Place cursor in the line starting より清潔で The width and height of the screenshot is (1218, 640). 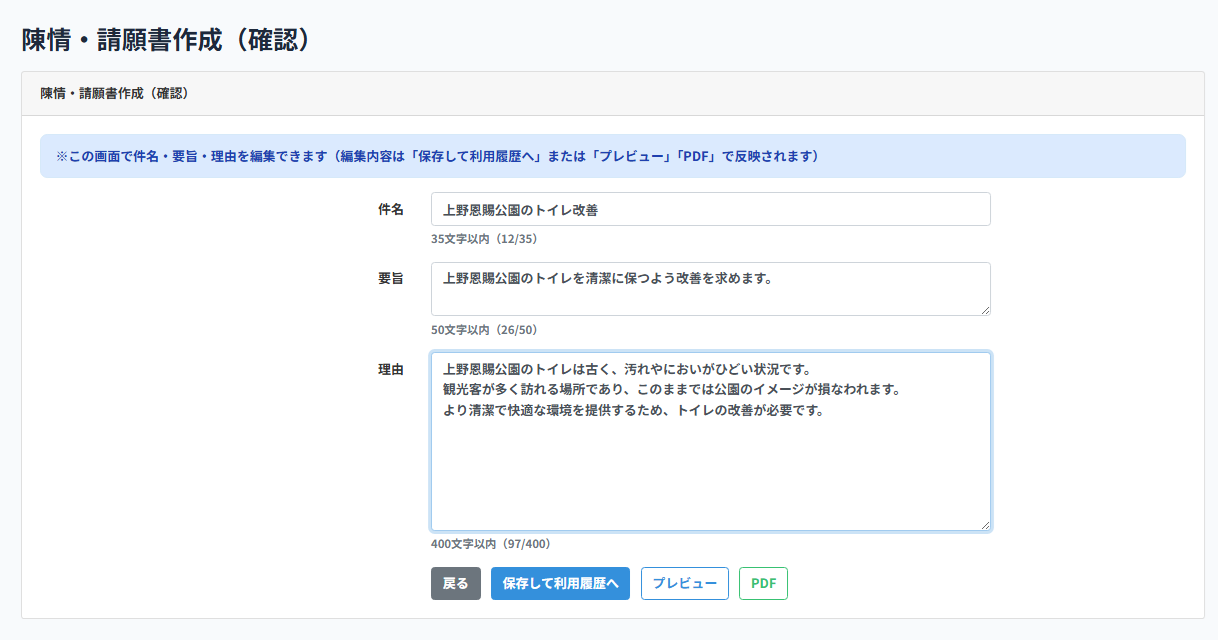click(x=632, y=411)
